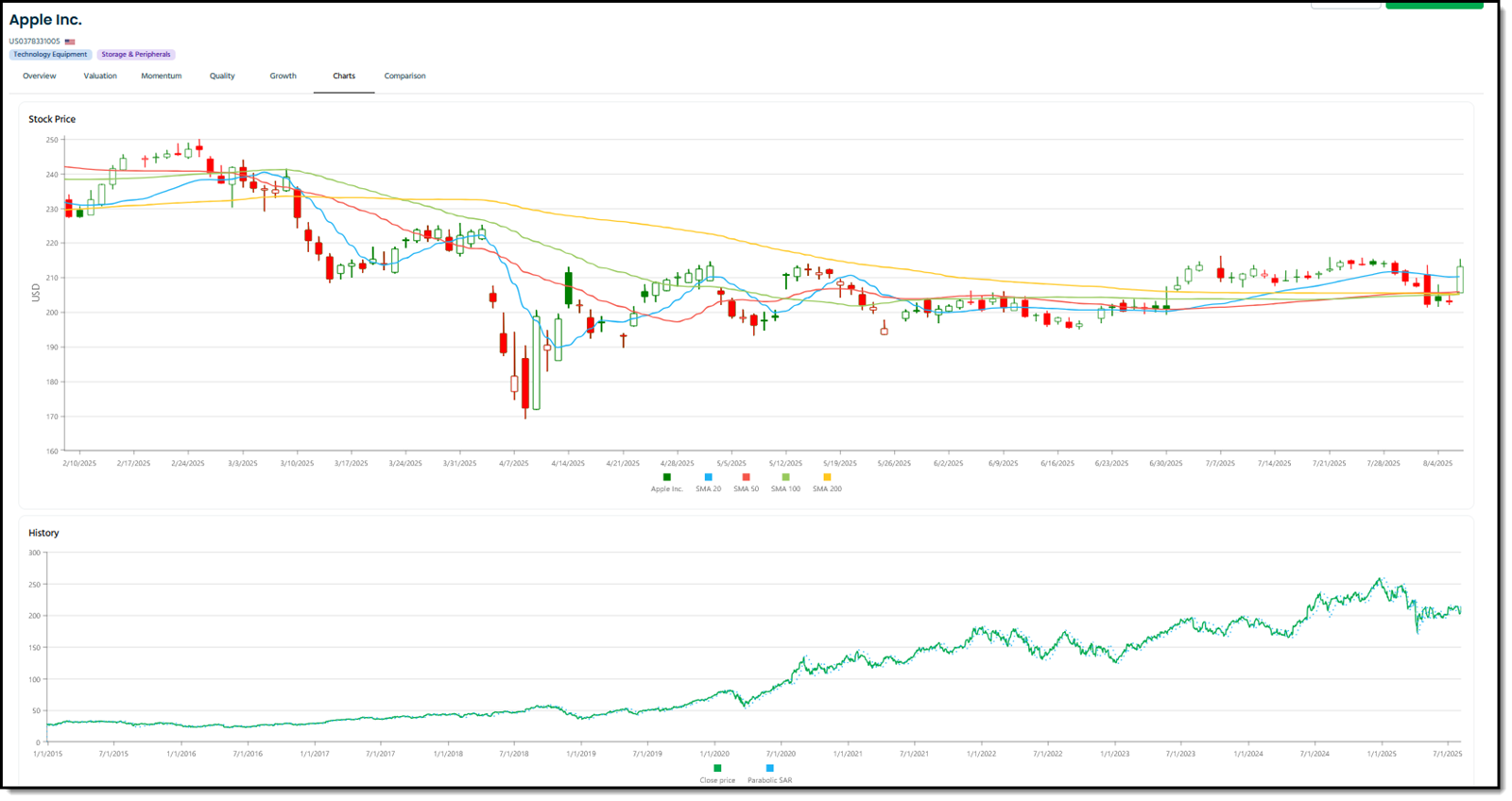Go to the Quality tab

222,76
